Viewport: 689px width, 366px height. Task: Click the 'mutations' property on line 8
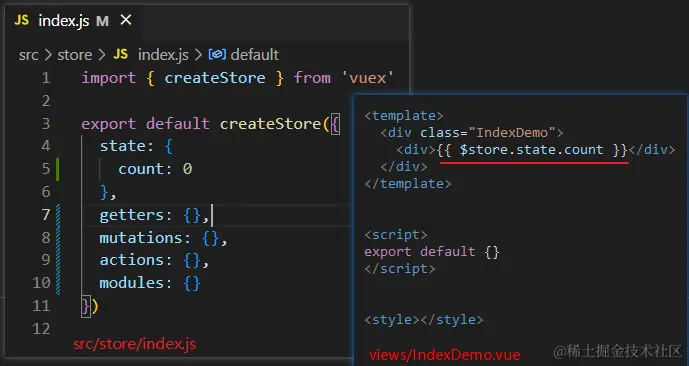(x=141, y=238)
